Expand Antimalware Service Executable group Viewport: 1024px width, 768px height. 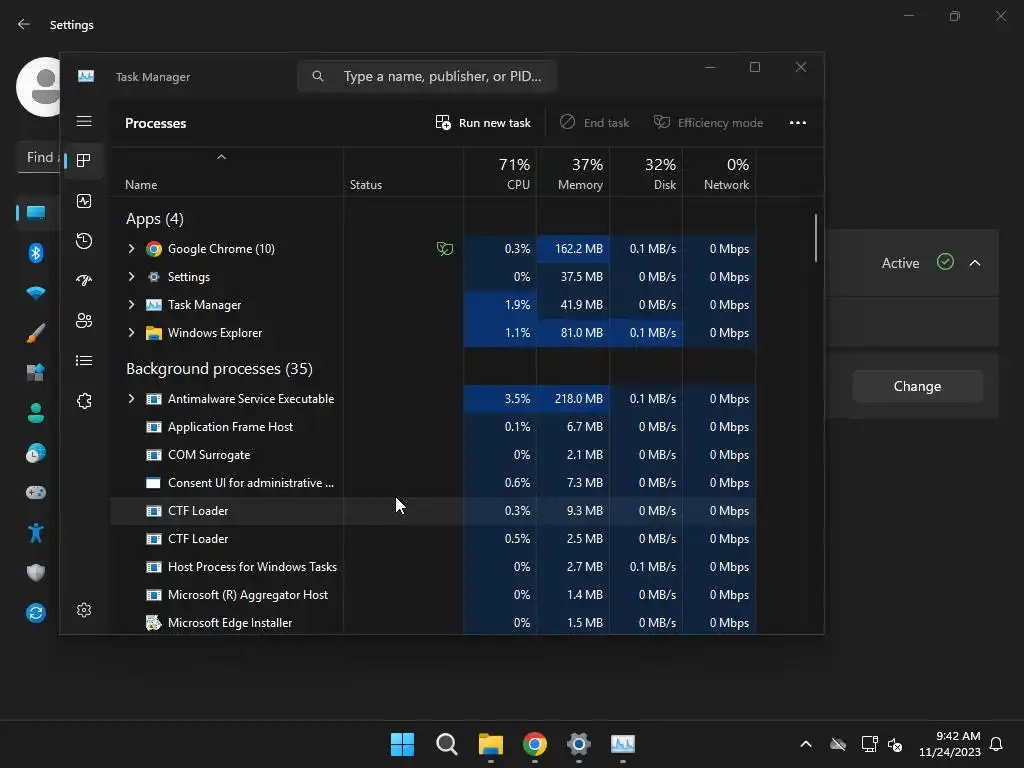(x=131, y=399)
